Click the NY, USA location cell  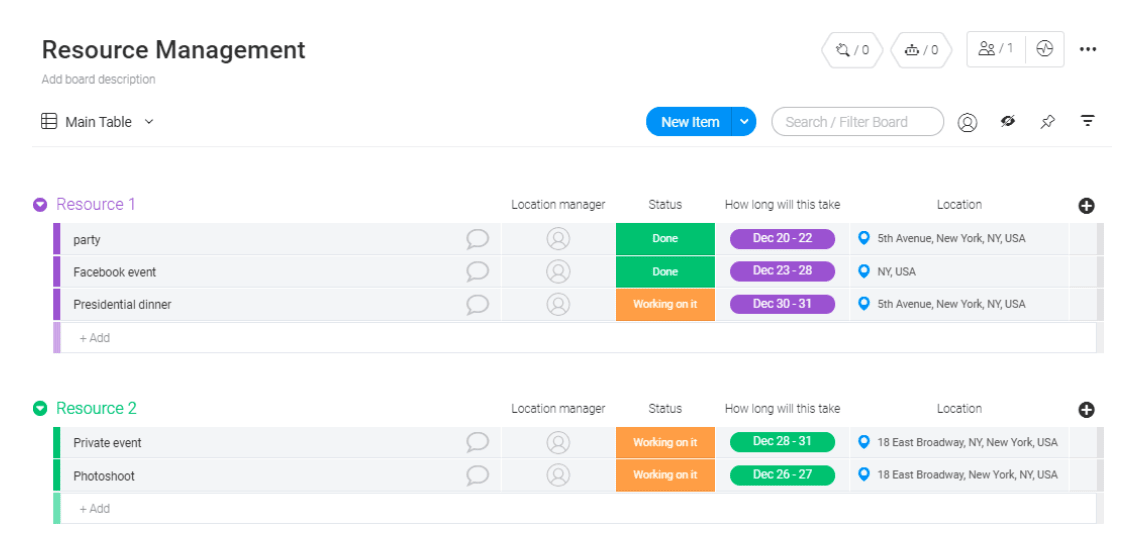tap(959, 272)
